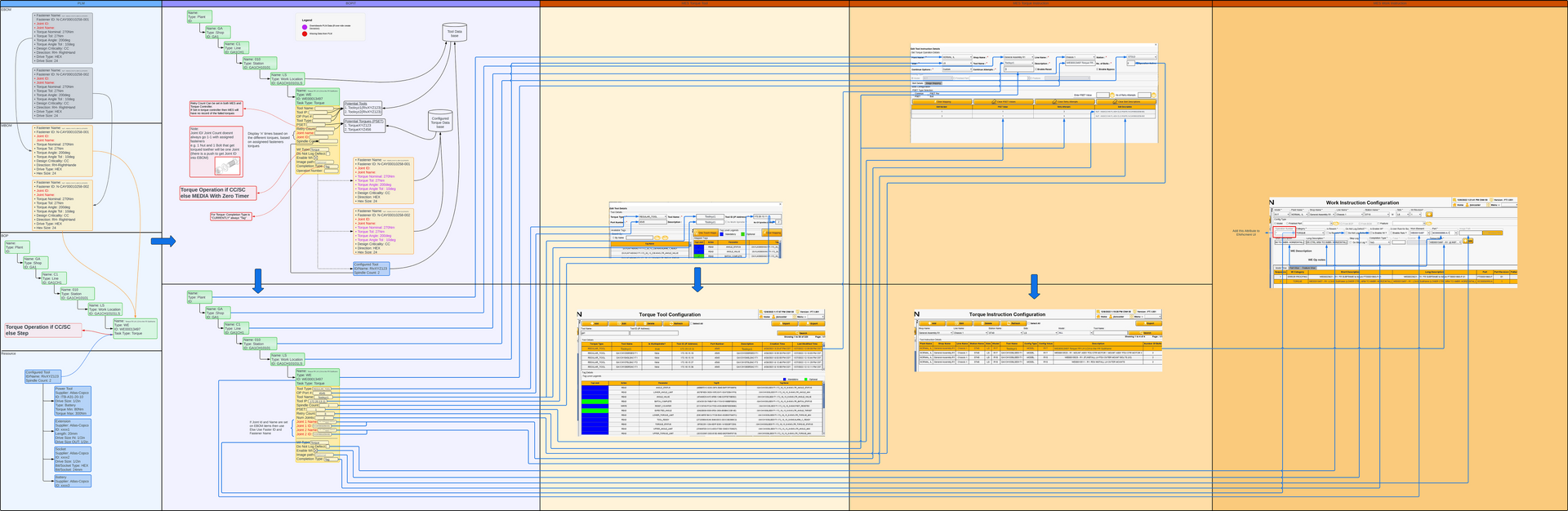
Task: Click blue Mandatory legend square in Torque Tool Configuration
Action: click(784, 380)
